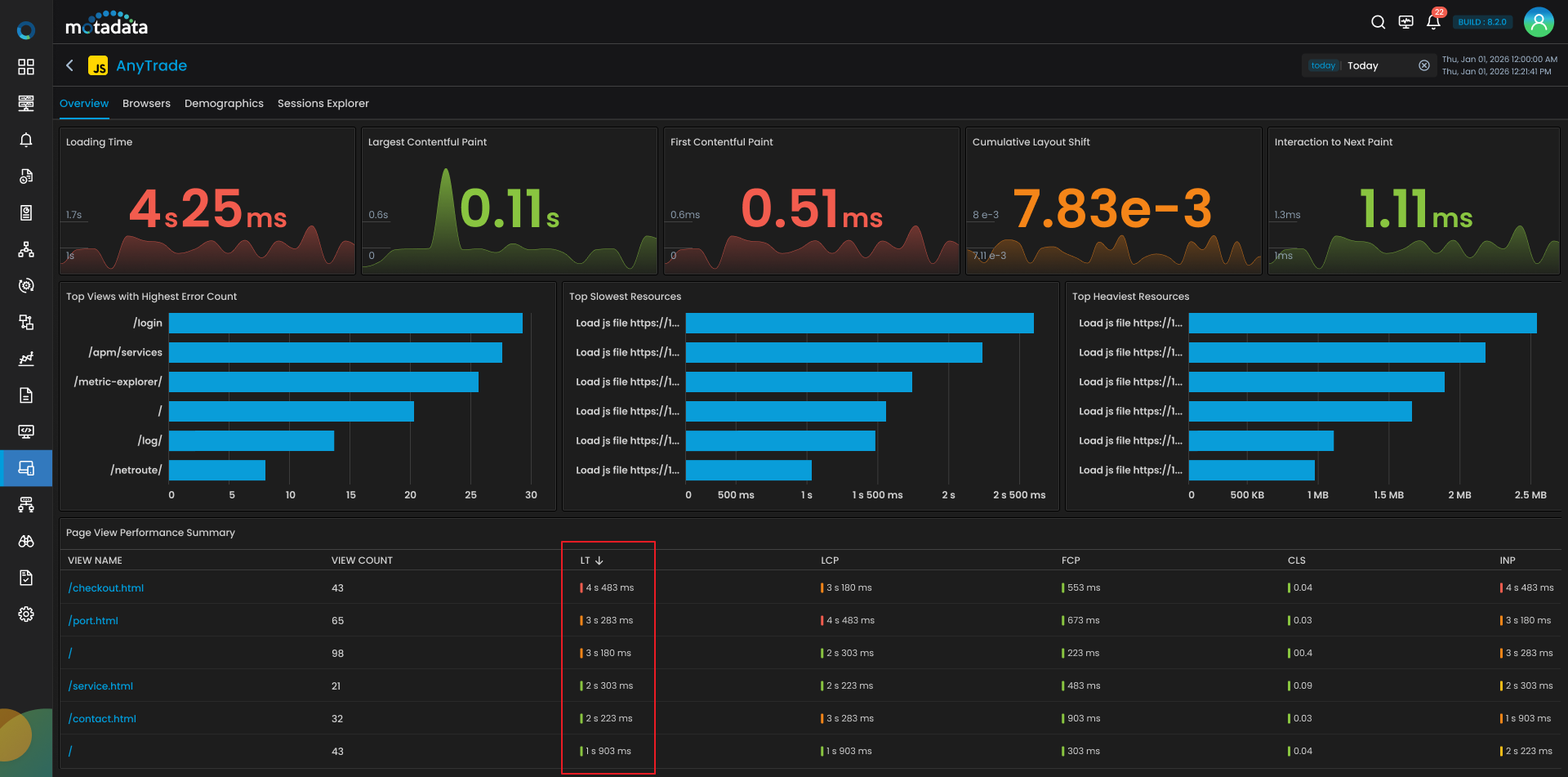Image resolution: width=1568 pixels, height=777 pixels.
Task: Open the /checkout.html view link
Action: 106,588
